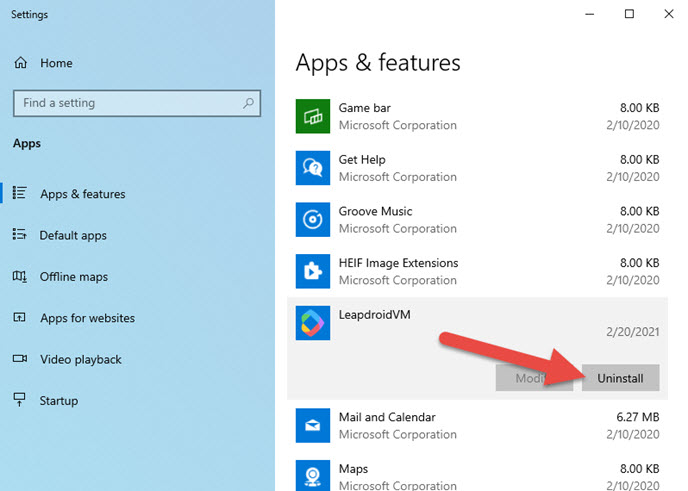The height and width of the screenshot is (491, 688).
Task: Click the Mail and Calendar envelope icon
Action: [313, 426]
